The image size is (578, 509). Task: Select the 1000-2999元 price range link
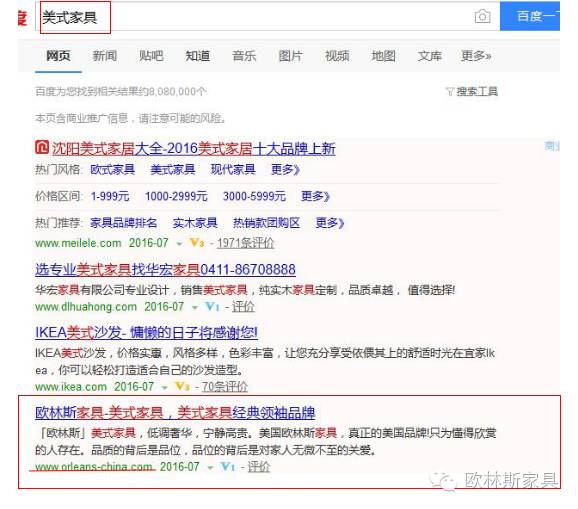tap(176, 196)
